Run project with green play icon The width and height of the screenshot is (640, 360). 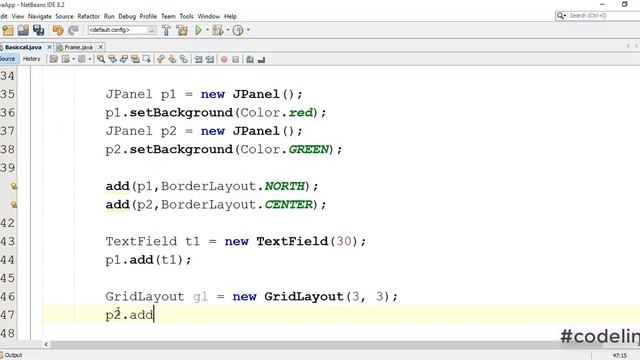tap(198, 30)
